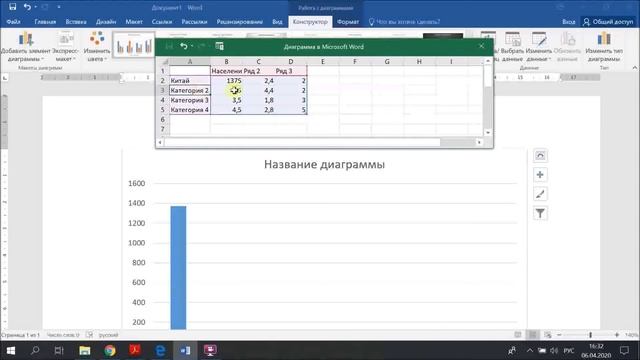Open the Ссылки tab

(x=162, y=22)
